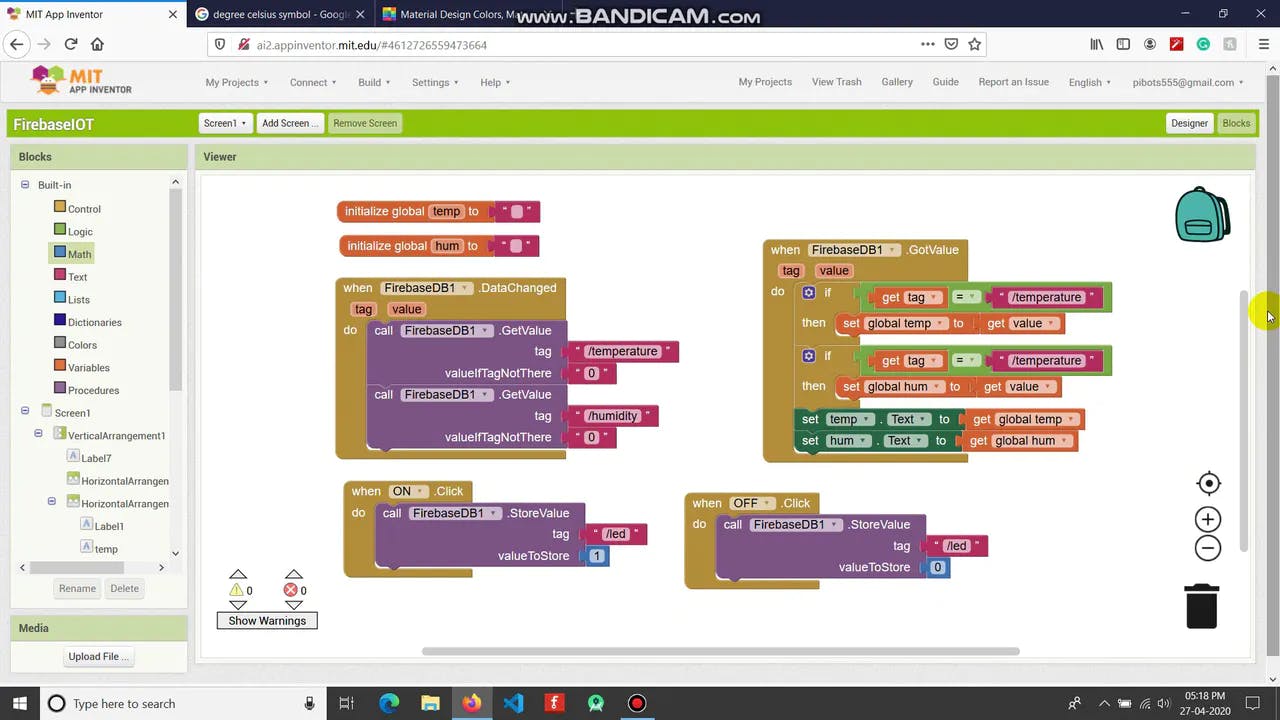Open the Build menu
Viewport: 1280px width, 720px height.
tap(373, 82)
